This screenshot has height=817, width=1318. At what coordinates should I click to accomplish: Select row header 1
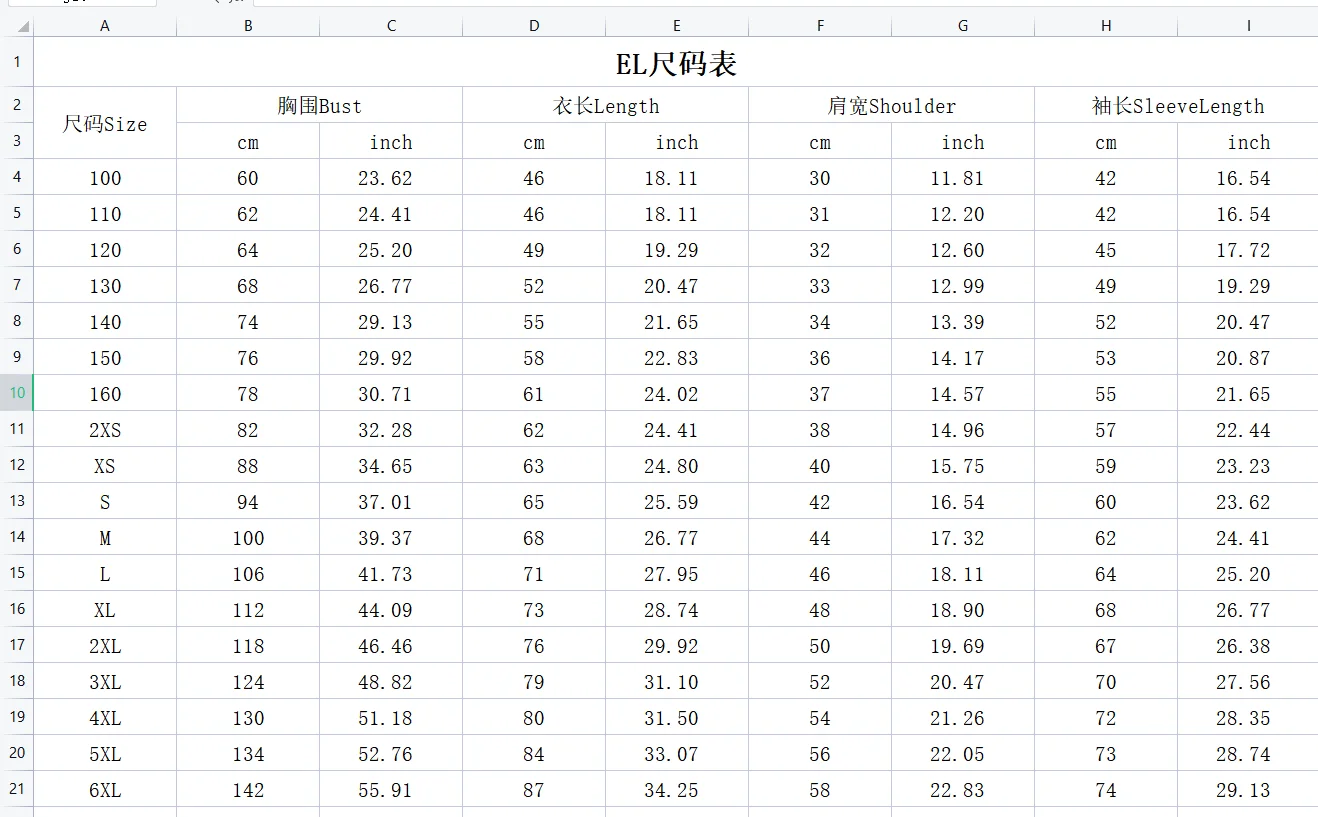(x=16, y=62)
